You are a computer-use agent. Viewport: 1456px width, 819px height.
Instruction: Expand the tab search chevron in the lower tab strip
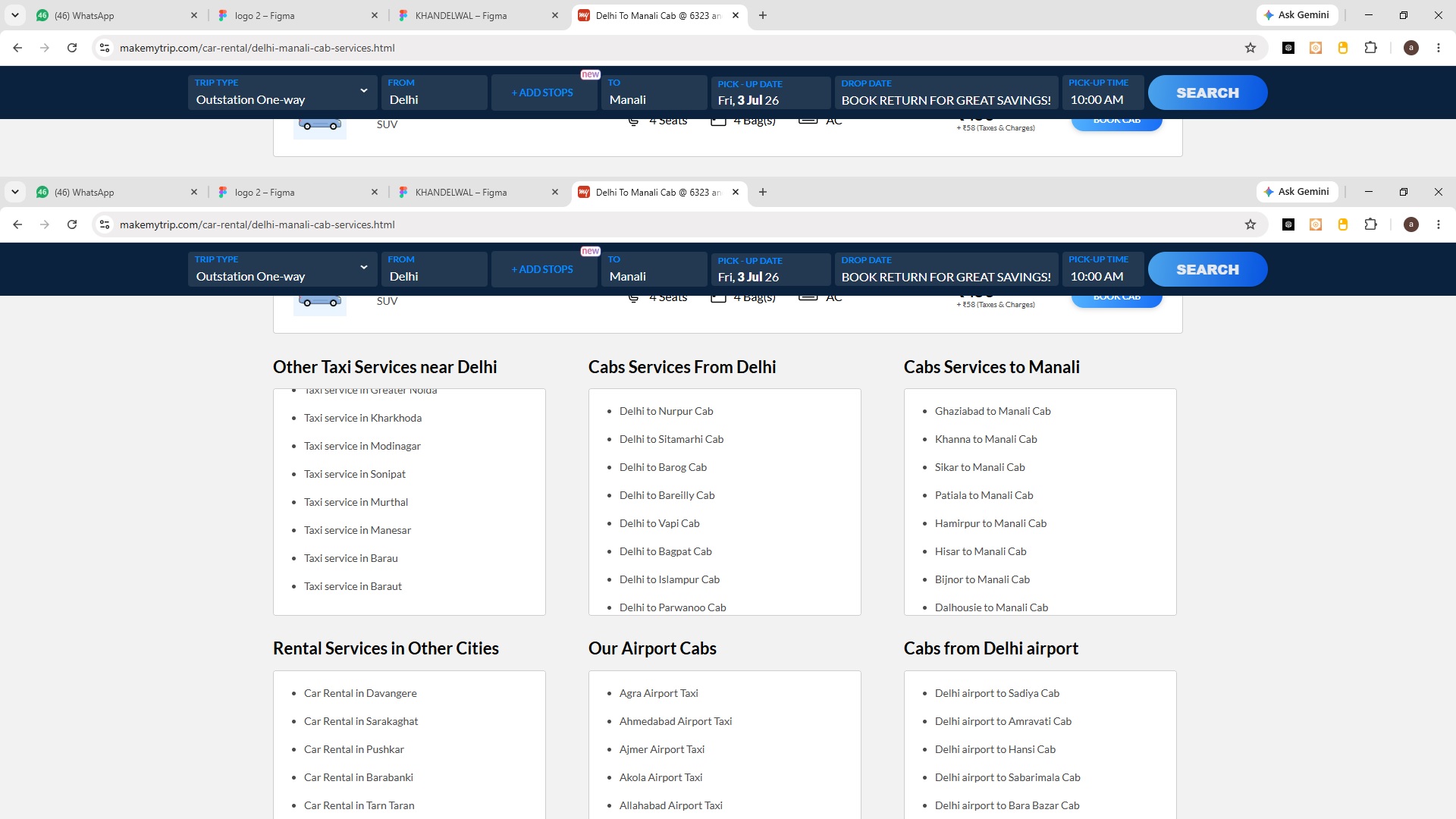click(15, 192)
